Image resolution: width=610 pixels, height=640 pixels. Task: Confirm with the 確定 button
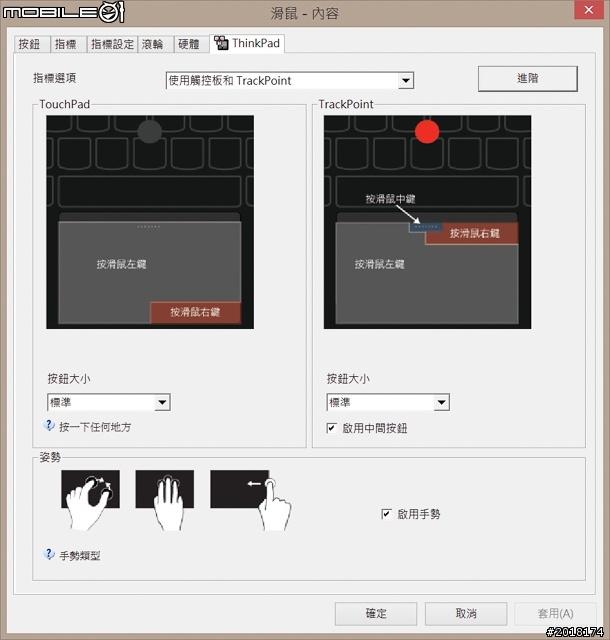pos(376,613)
